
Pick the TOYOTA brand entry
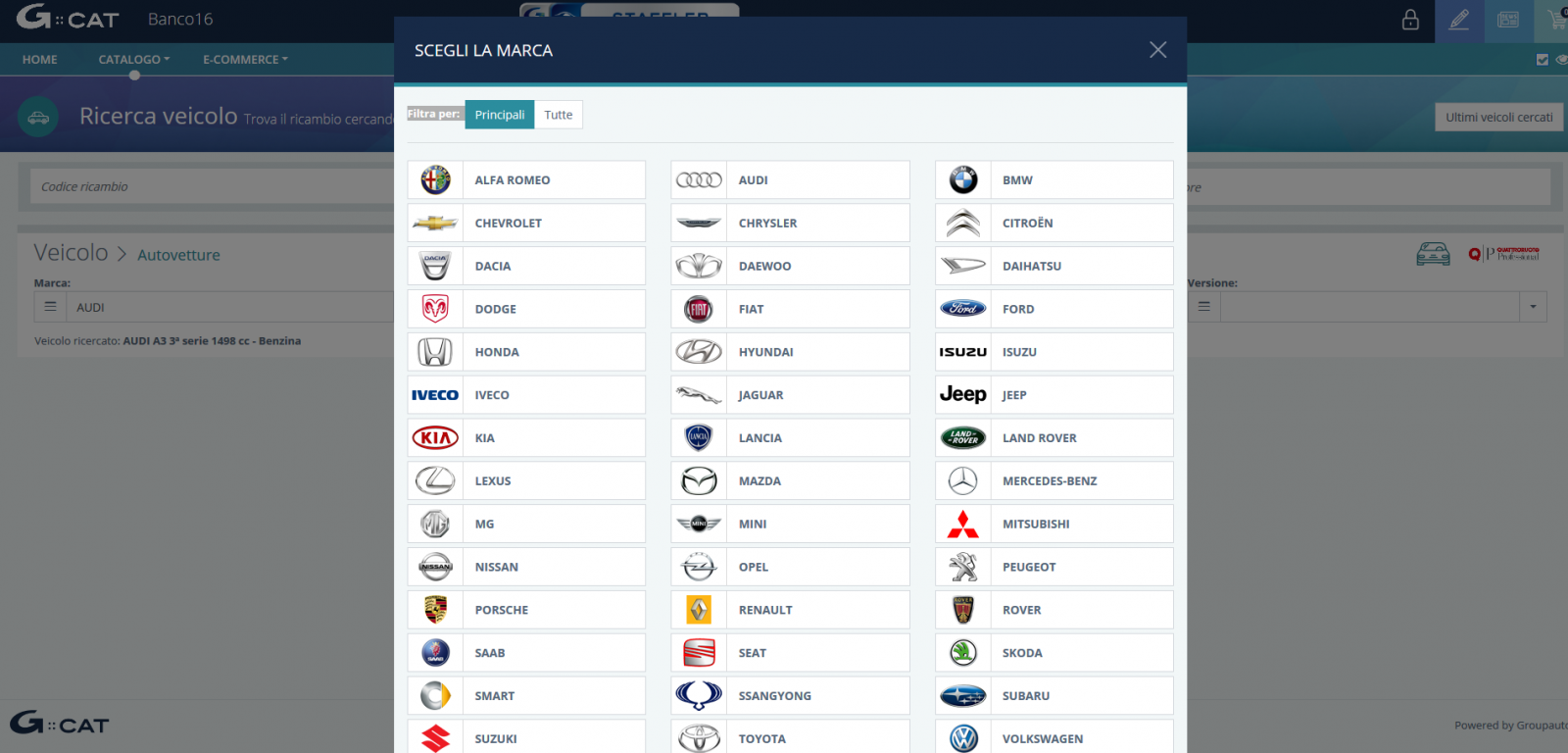click(x=790, y=737)
